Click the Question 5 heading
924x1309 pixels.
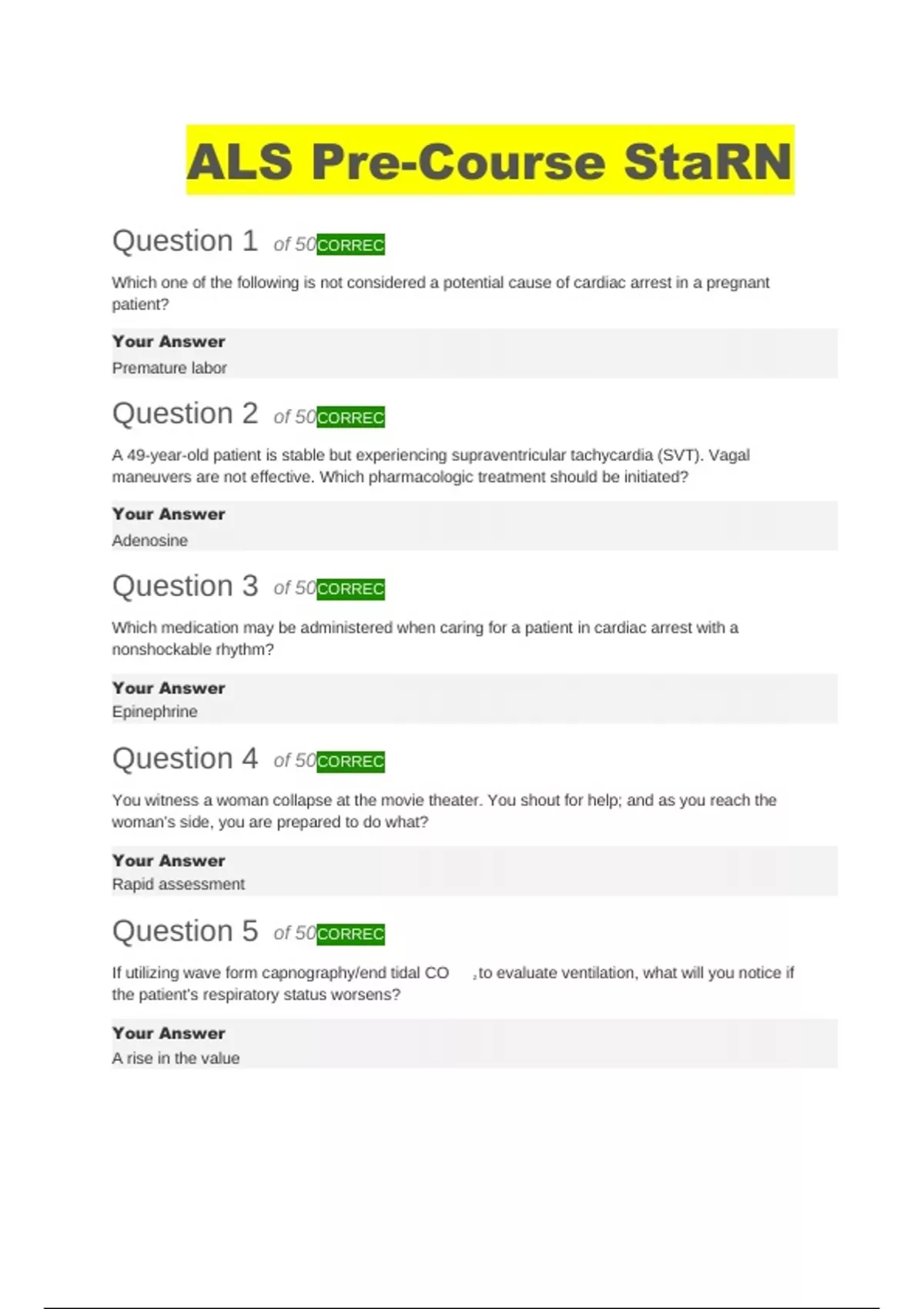(185, 931)
